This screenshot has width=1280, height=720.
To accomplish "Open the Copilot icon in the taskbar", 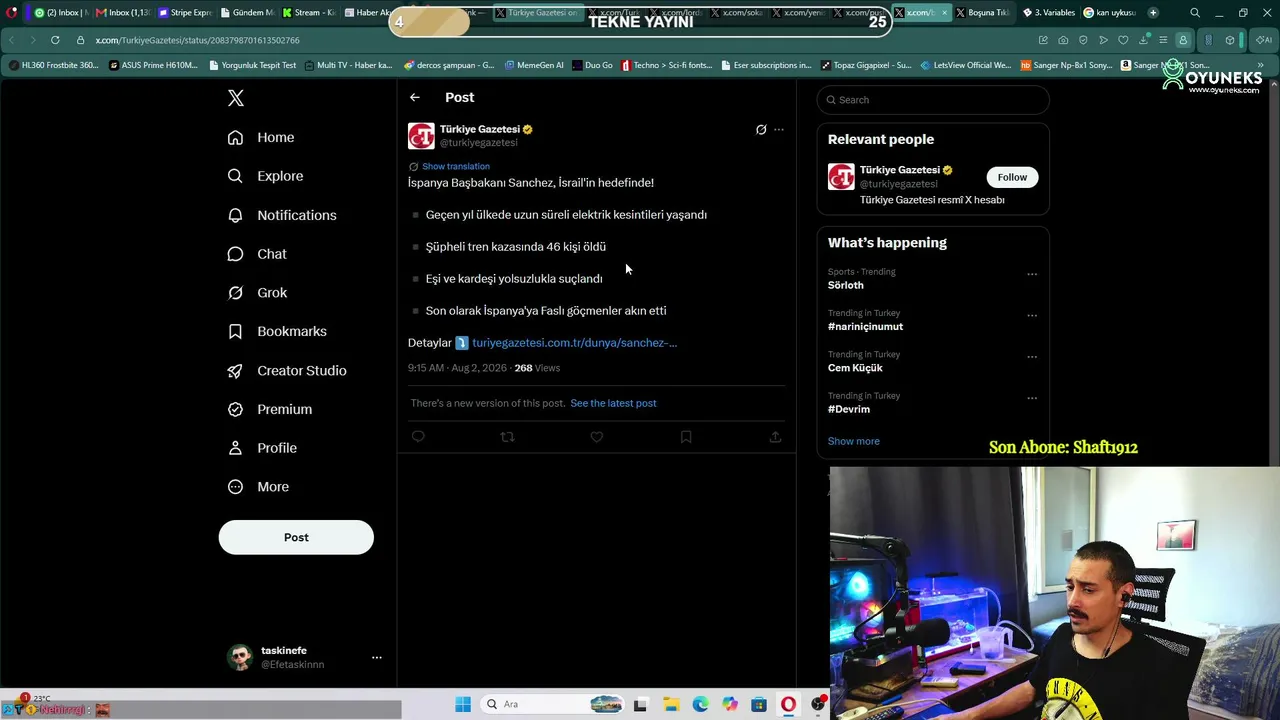I will (729, 704).
